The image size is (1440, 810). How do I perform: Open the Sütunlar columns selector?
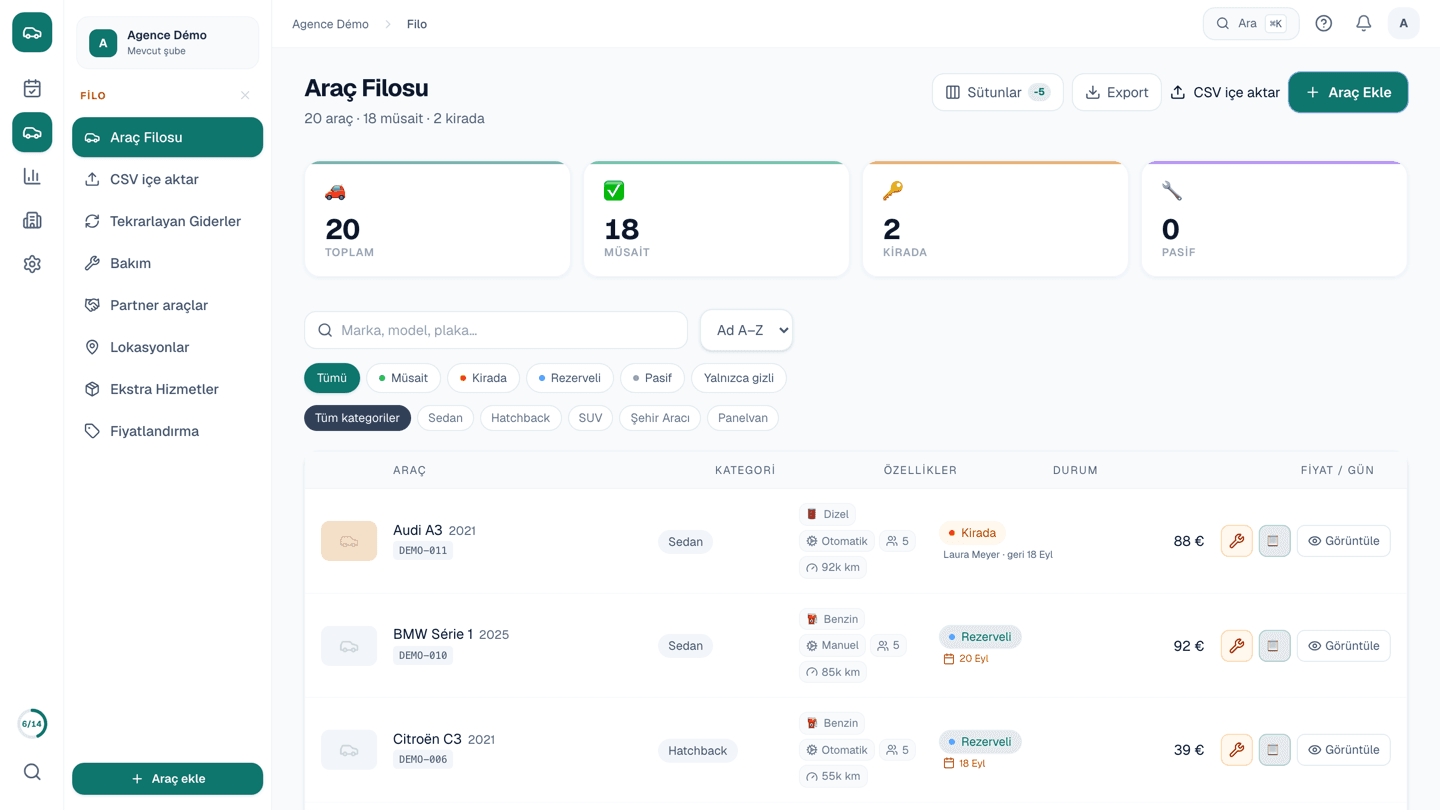point(997,92)
